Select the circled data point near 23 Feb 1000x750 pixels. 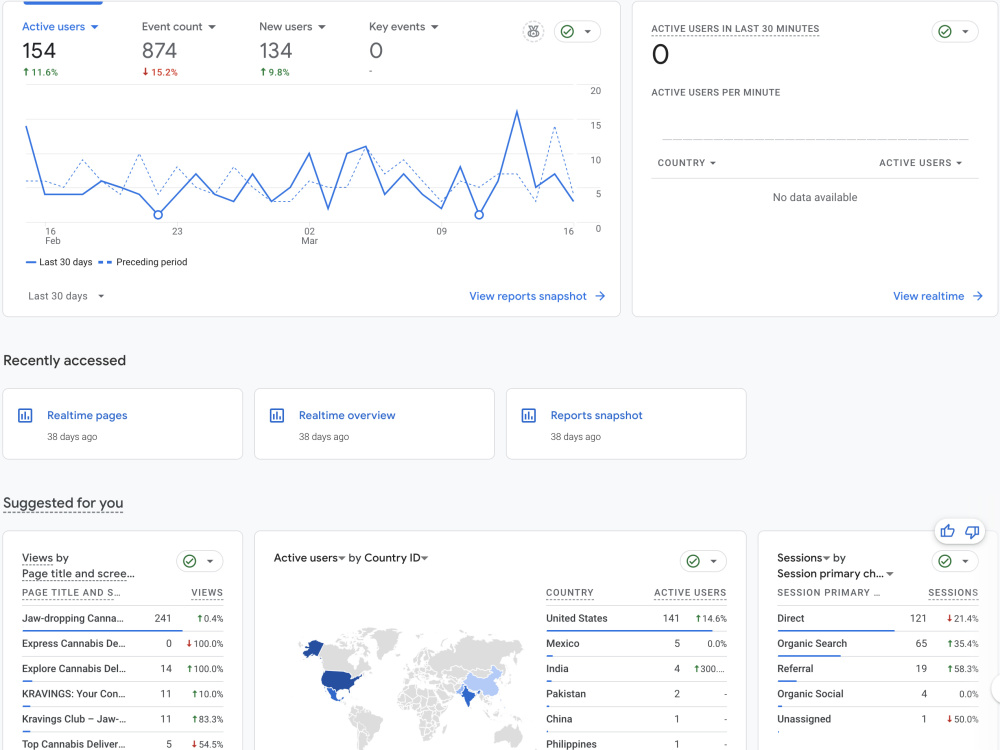point(158,215)
